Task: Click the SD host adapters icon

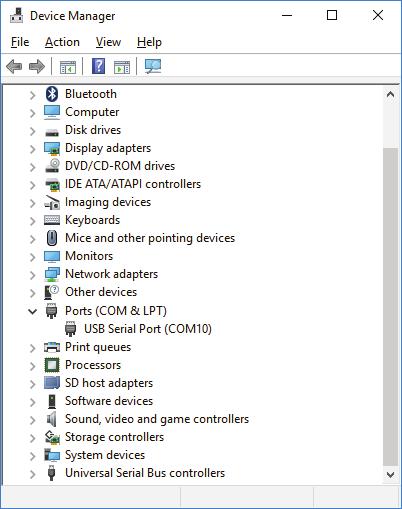Action: 52,383
